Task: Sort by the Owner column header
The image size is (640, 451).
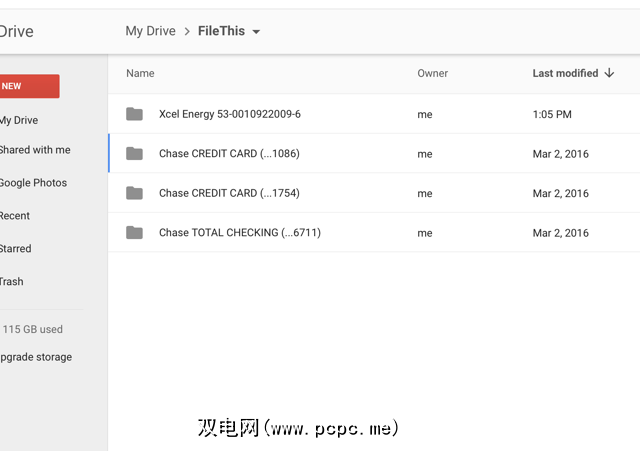Action: (432, 73)
